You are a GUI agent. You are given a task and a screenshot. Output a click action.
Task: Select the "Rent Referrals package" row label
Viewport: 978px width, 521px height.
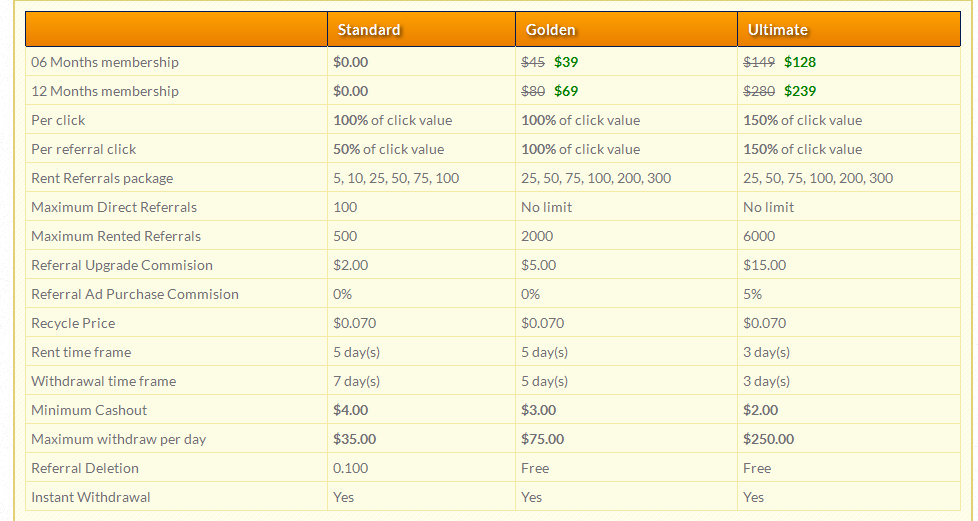point(102,178)
